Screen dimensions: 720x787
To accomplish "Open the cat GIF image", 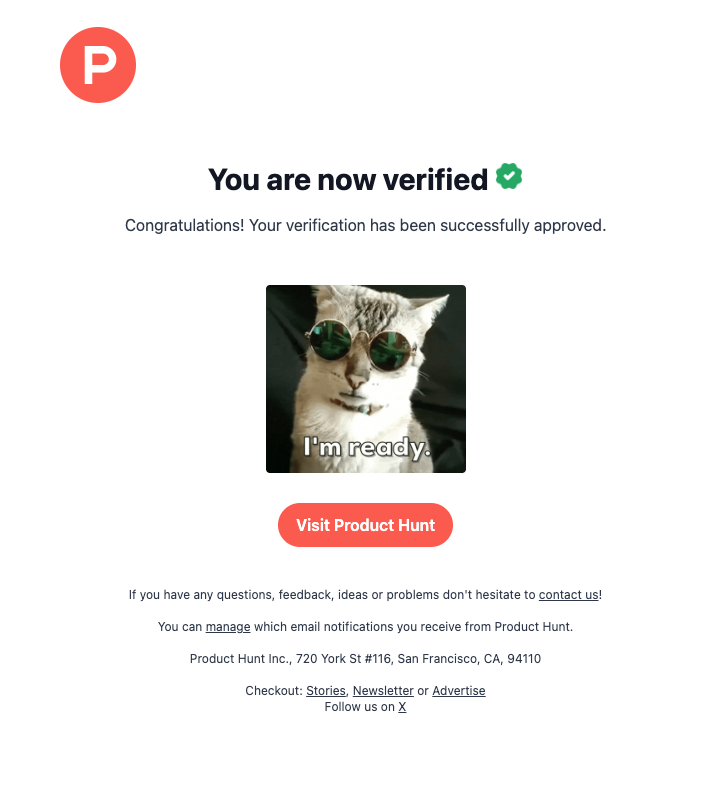I will tap(365, 378).
